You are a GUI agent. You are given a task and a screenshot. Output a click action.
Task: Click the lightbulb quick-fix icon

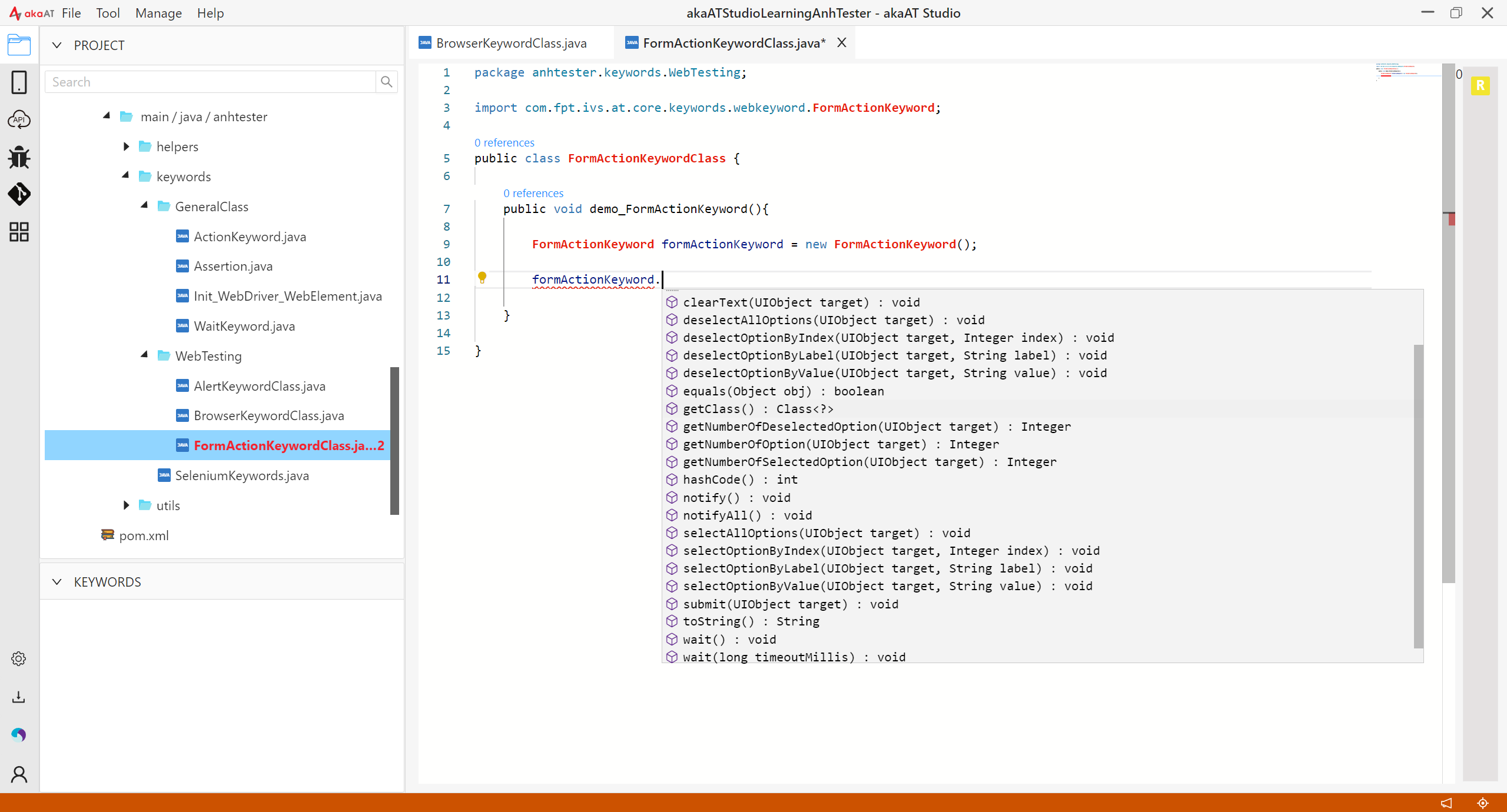482,277
